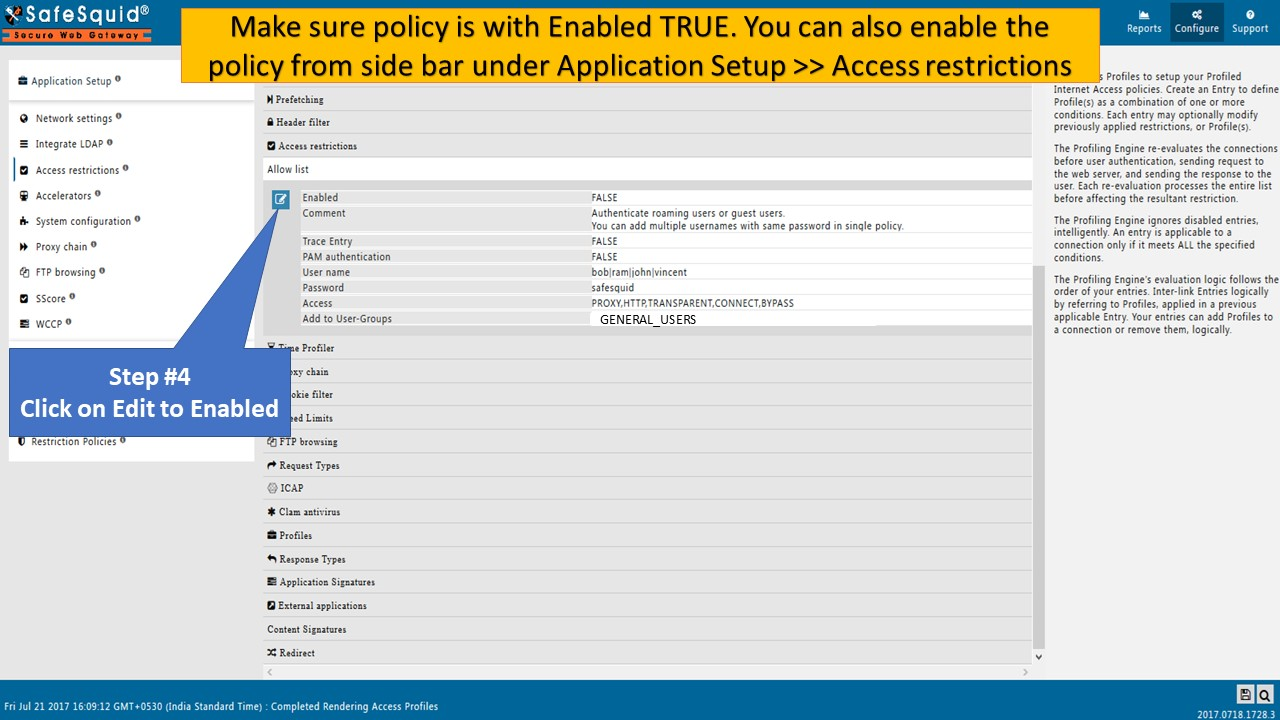Expand the Request Types section
1280x720 pixels.
tap(647, 465)
